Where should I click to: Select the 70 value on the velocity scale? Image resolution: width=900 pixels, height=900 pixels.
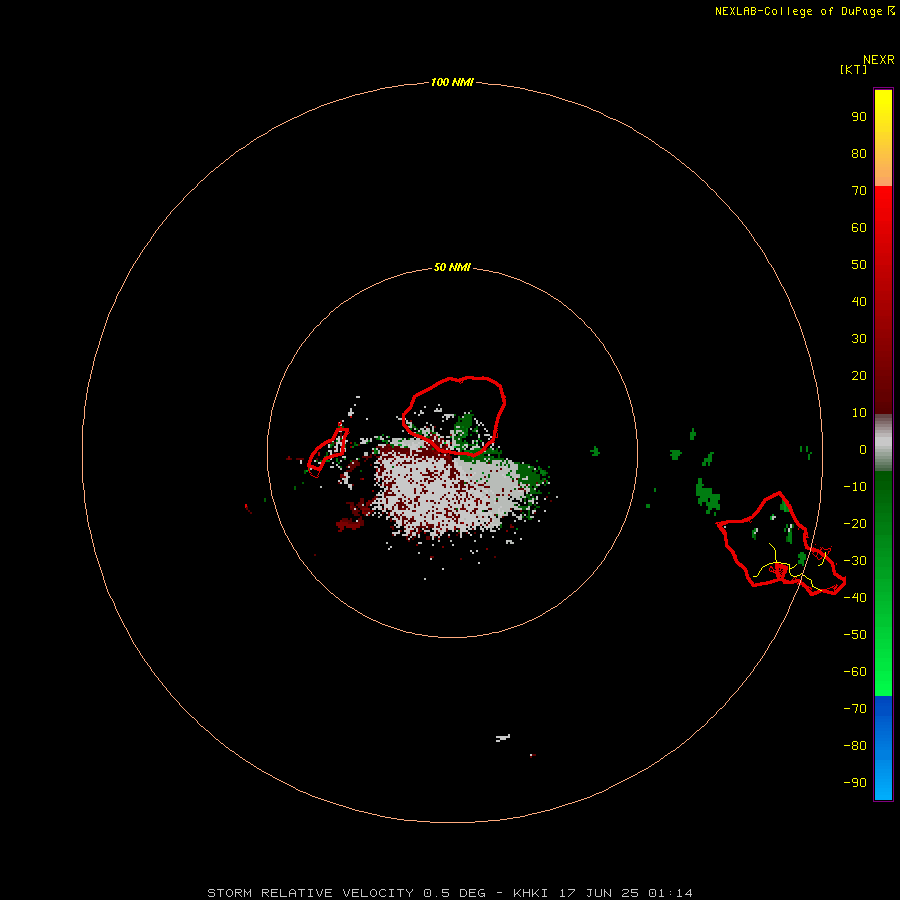click(859, 191)
